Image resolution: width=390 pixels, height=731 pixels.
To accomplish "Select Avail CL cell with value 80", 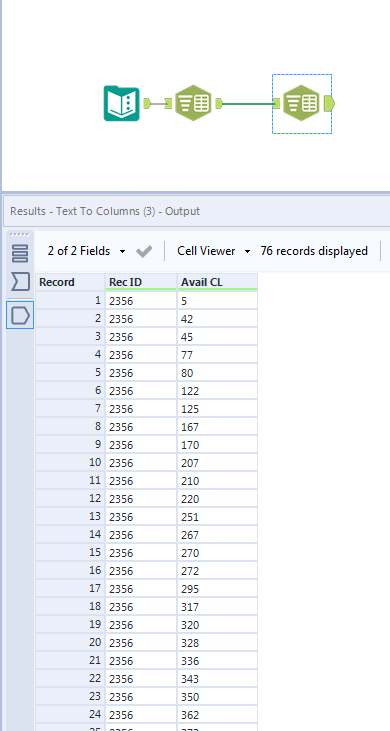I will 217,373.
